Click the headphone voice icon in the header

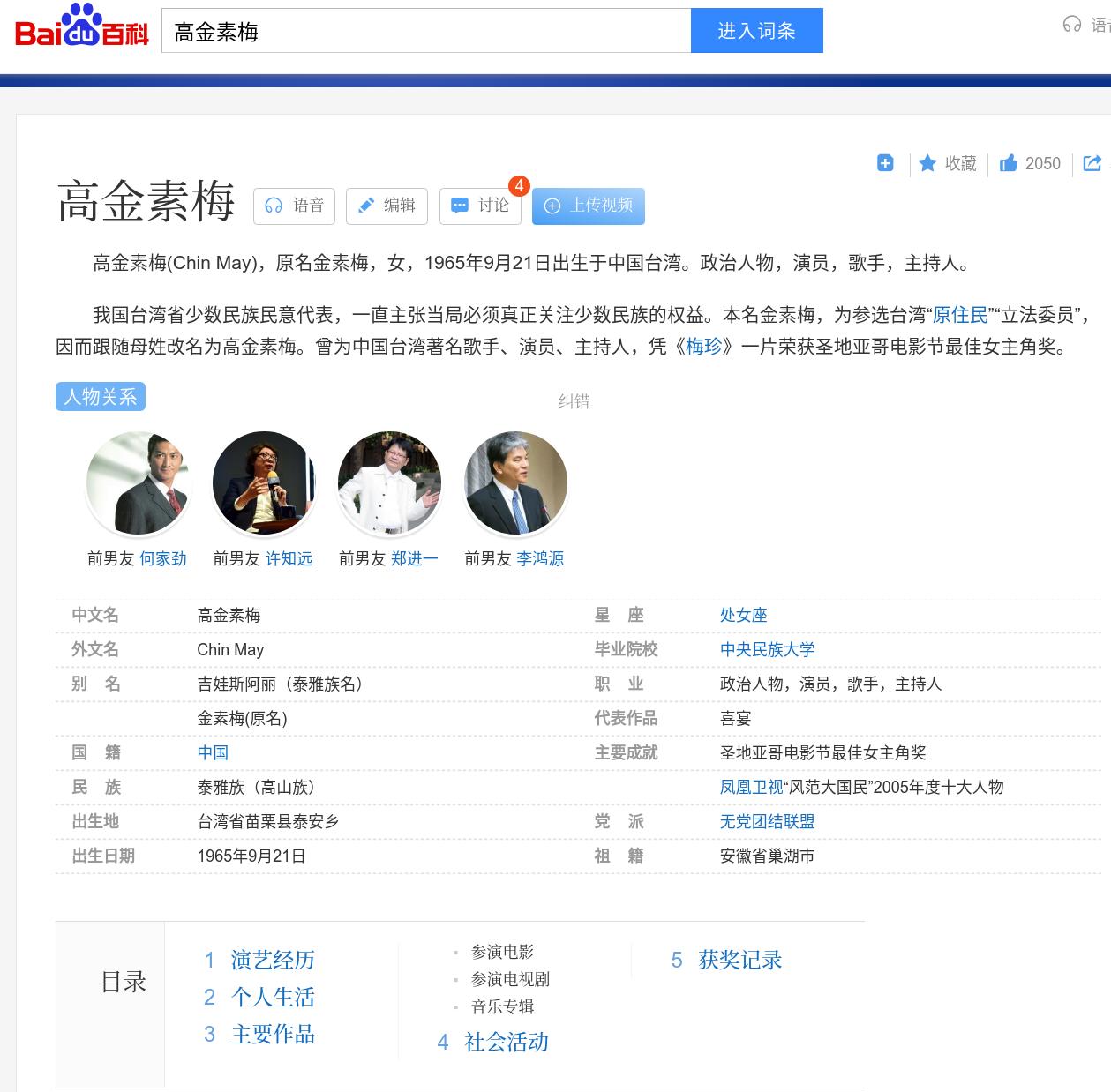(1072, 25)
